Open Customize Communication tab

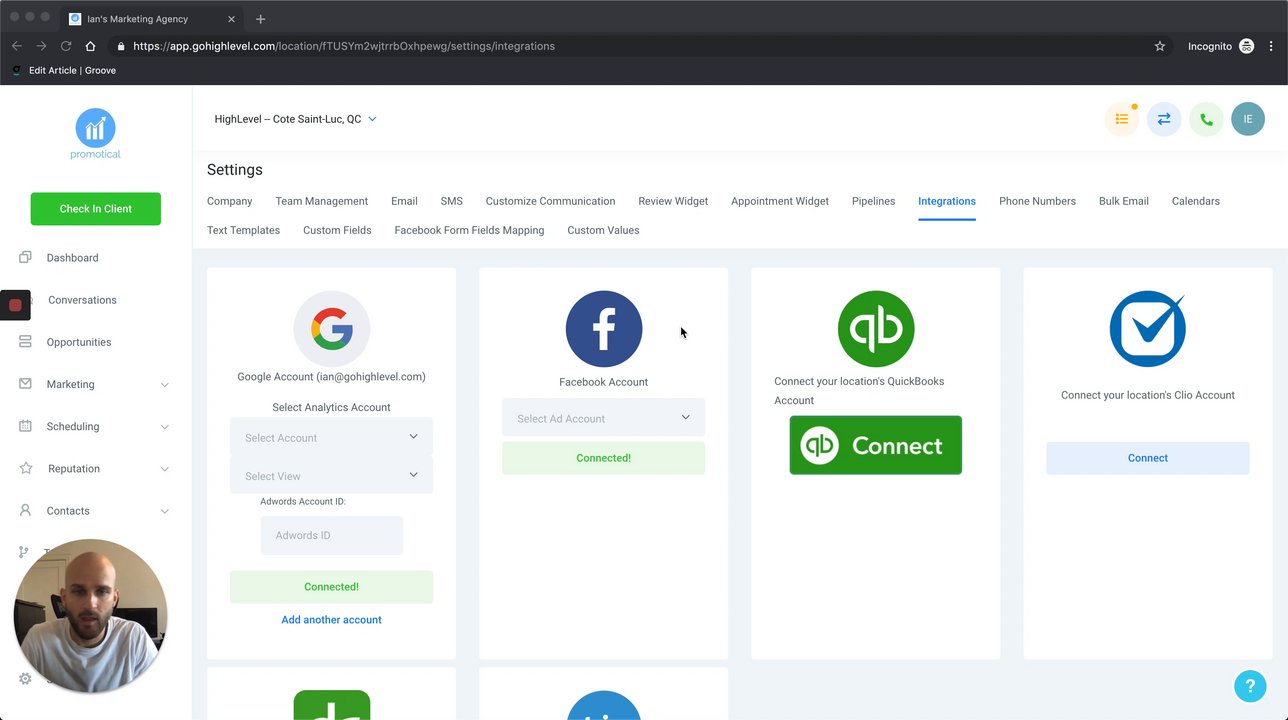pos(550,201)
